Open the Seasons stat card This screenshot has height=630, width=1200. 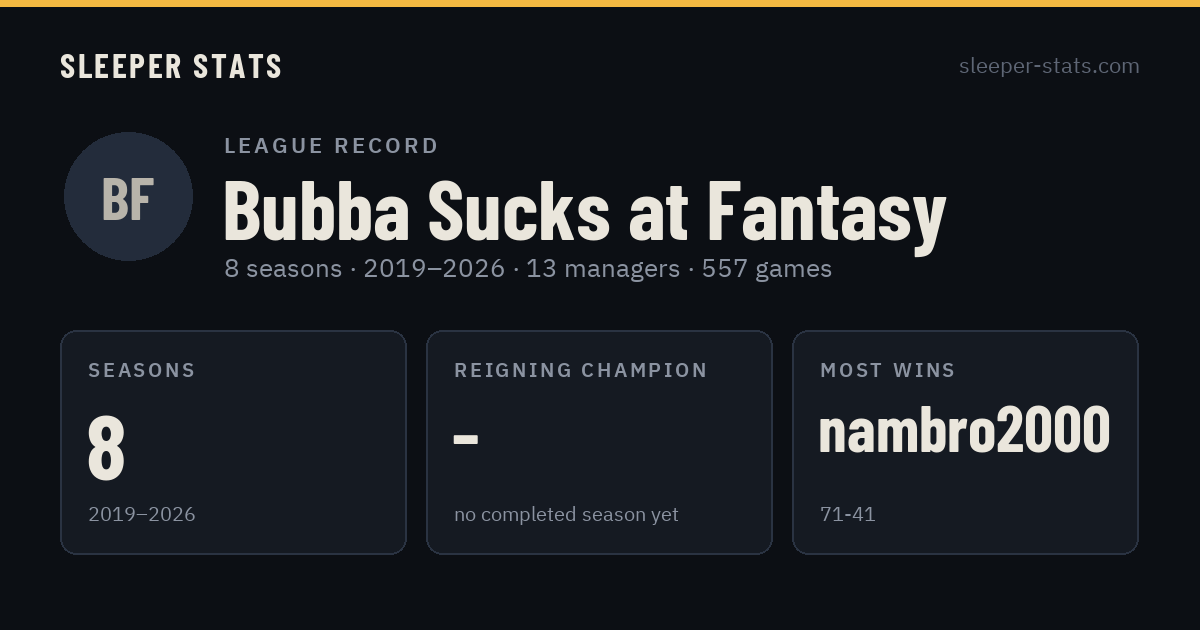point(233,442)
